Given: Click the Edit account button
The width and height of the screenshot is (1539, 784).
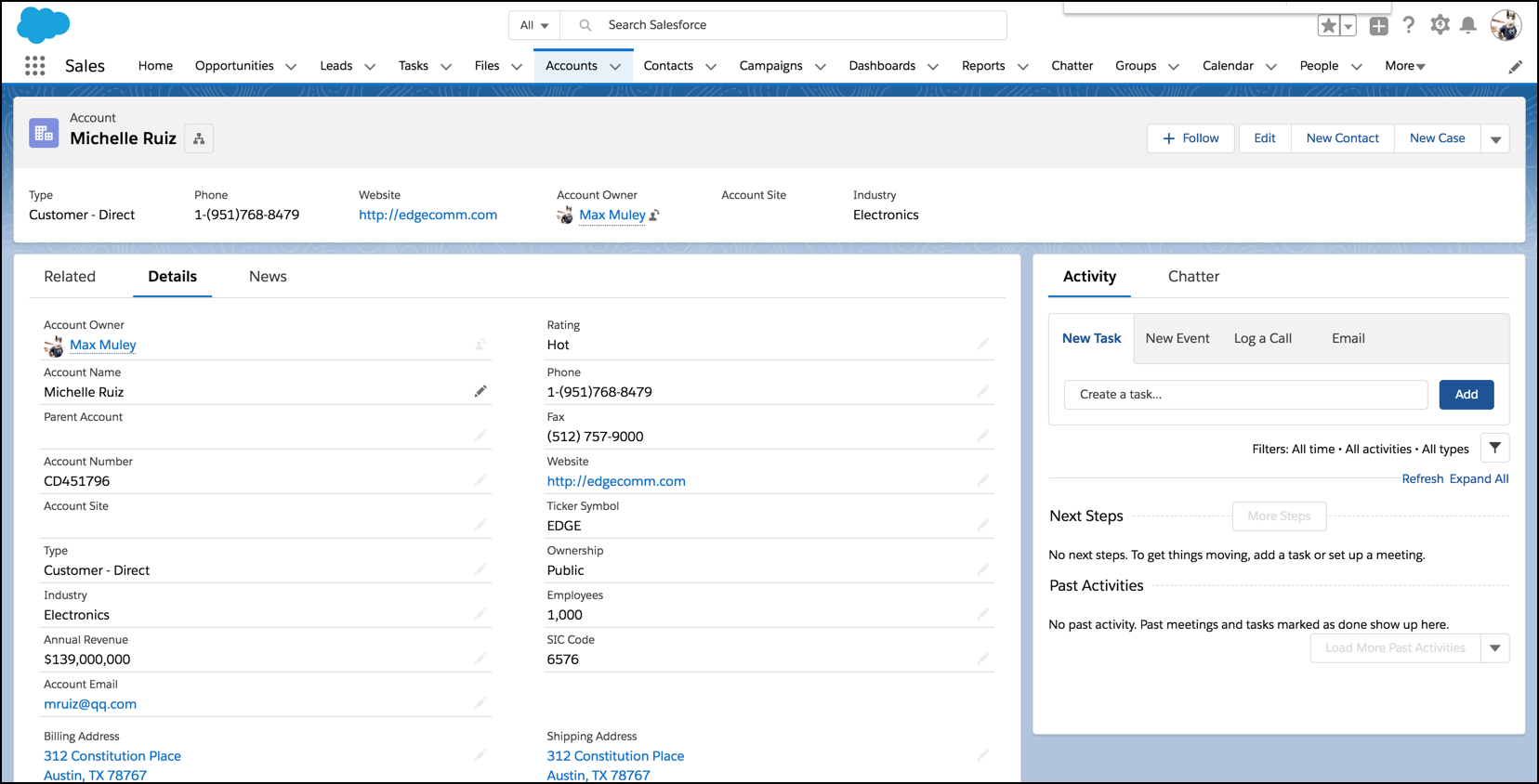Looking at the screenshot, I should [1265, 138].
